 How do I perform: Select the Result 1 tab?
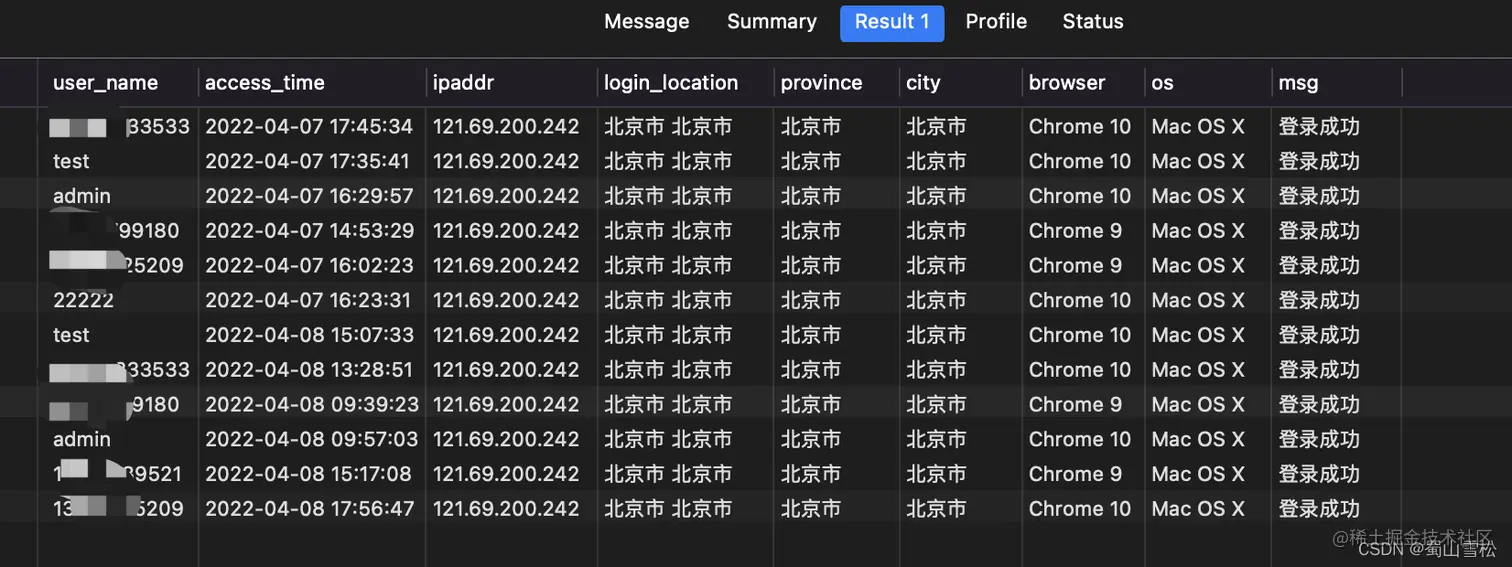(892, 22)
